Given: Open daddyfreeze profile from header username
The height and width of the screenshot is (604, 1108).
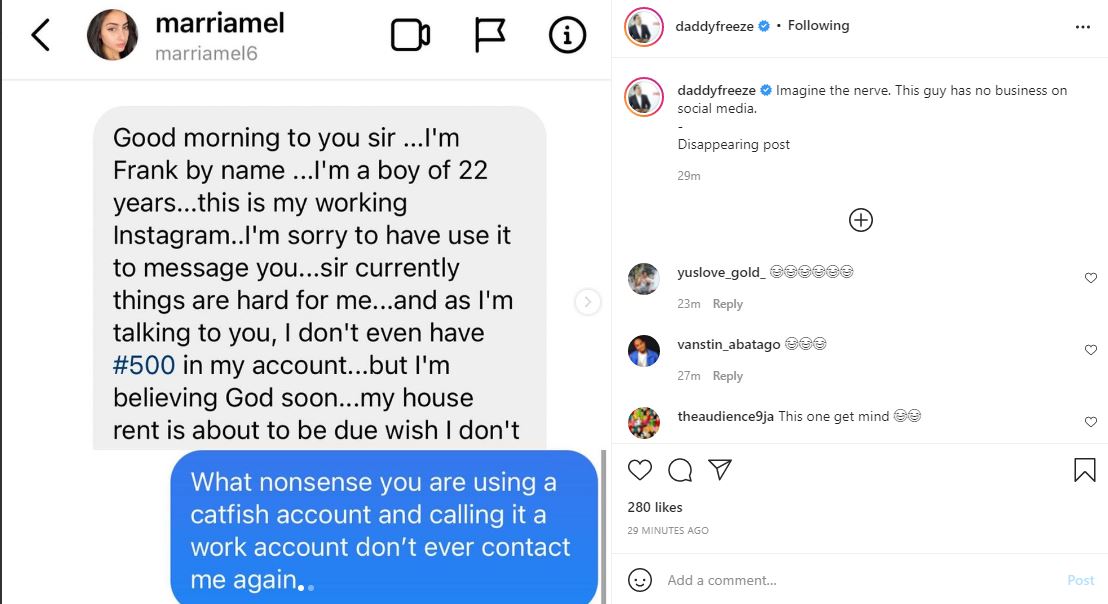Looking at the screenshot, I should (713, 26).
